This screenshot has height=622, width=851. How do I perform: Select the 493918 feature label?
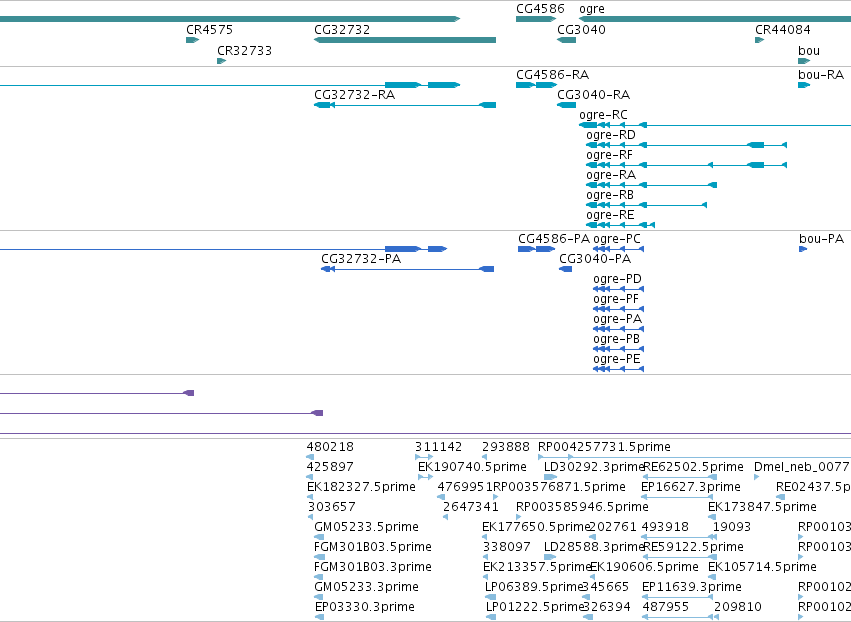click(x=665, y=528)
